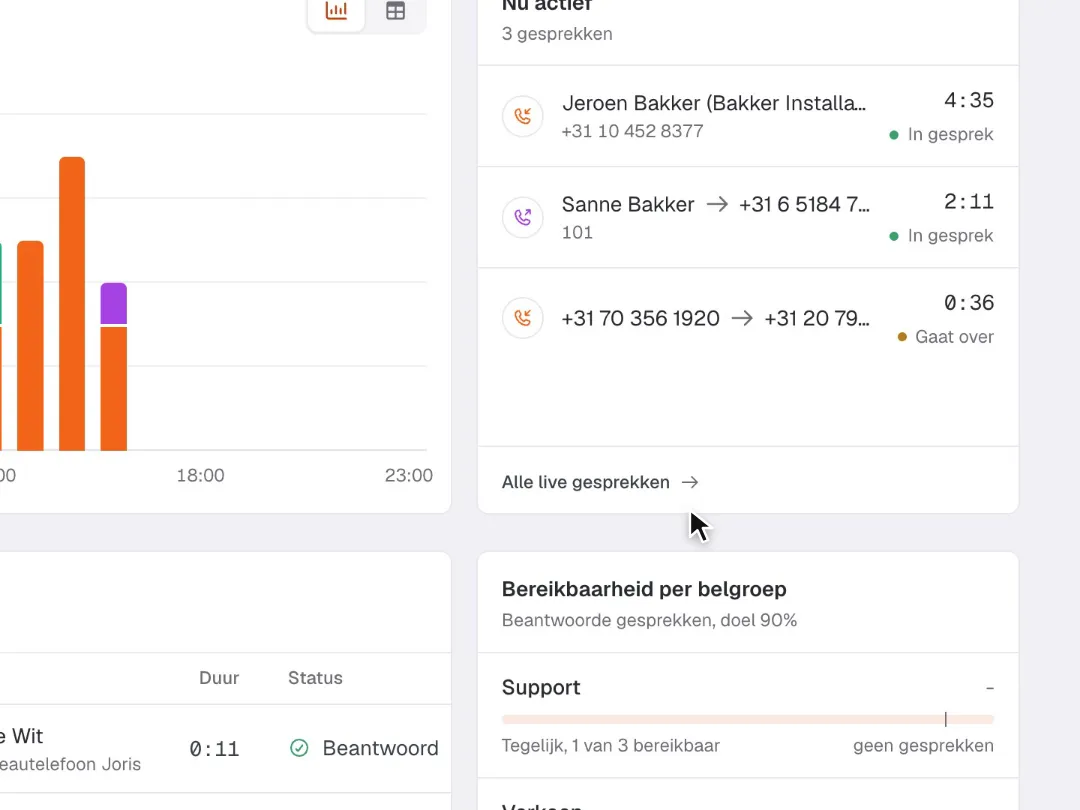Click the tallest orange chart bar
Image resolution: width=1080 pixels, height=810 pixels.
[x=72, y=304]
